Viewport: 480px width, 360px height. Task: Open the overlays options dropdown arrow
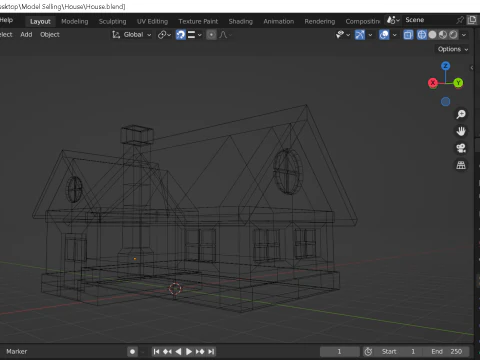coord(394,35)
